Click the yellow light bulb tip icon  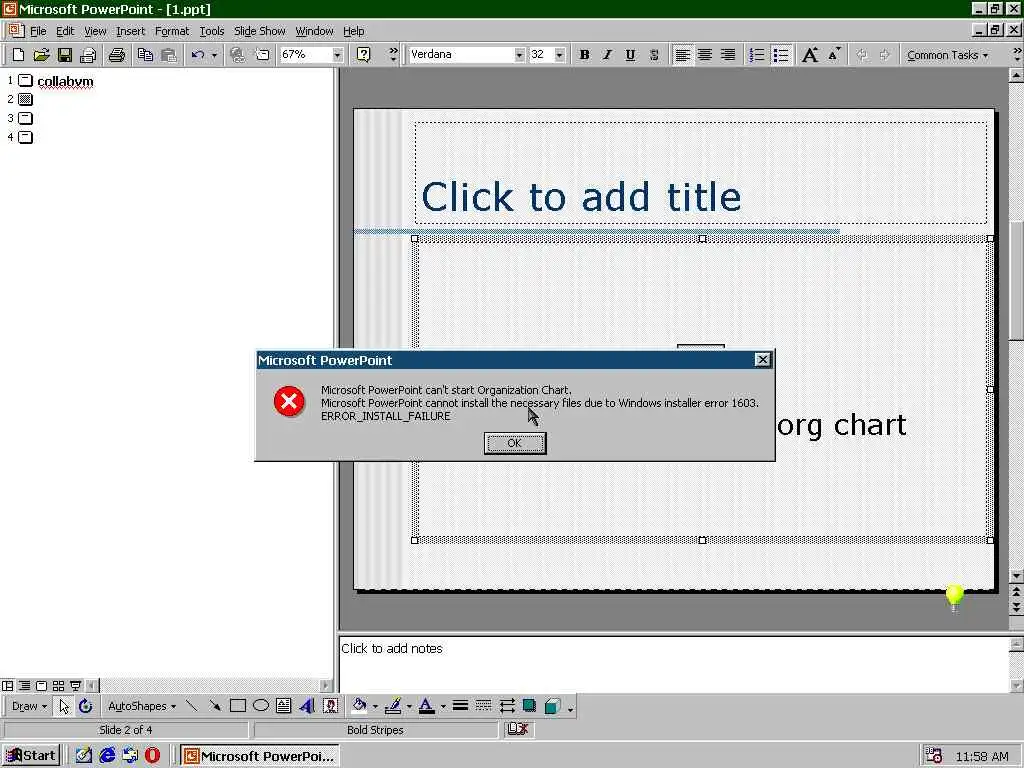tap(954, 597)
